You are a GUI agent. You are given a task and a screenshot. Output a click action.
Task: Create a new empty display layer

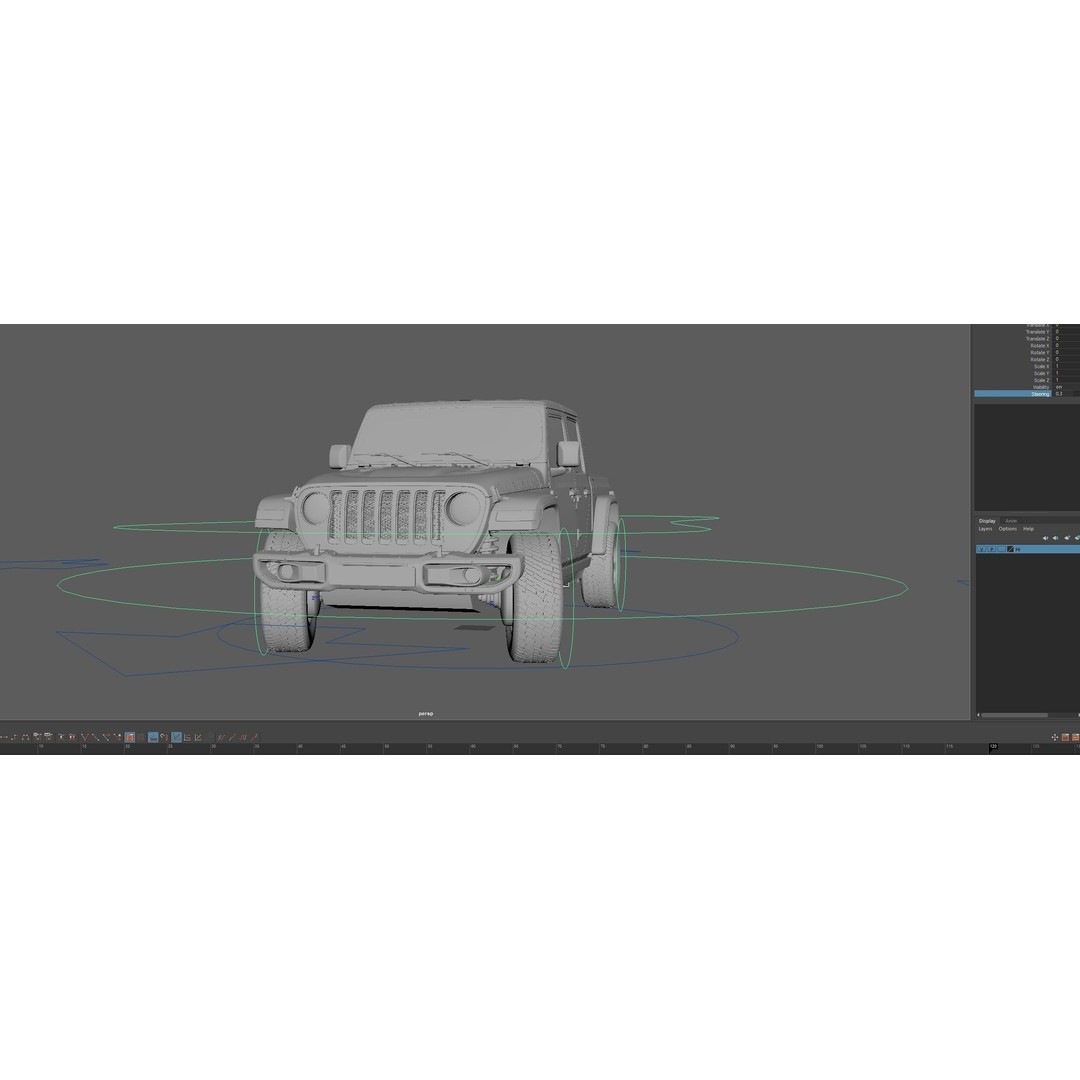click(x=1067, y=537)
